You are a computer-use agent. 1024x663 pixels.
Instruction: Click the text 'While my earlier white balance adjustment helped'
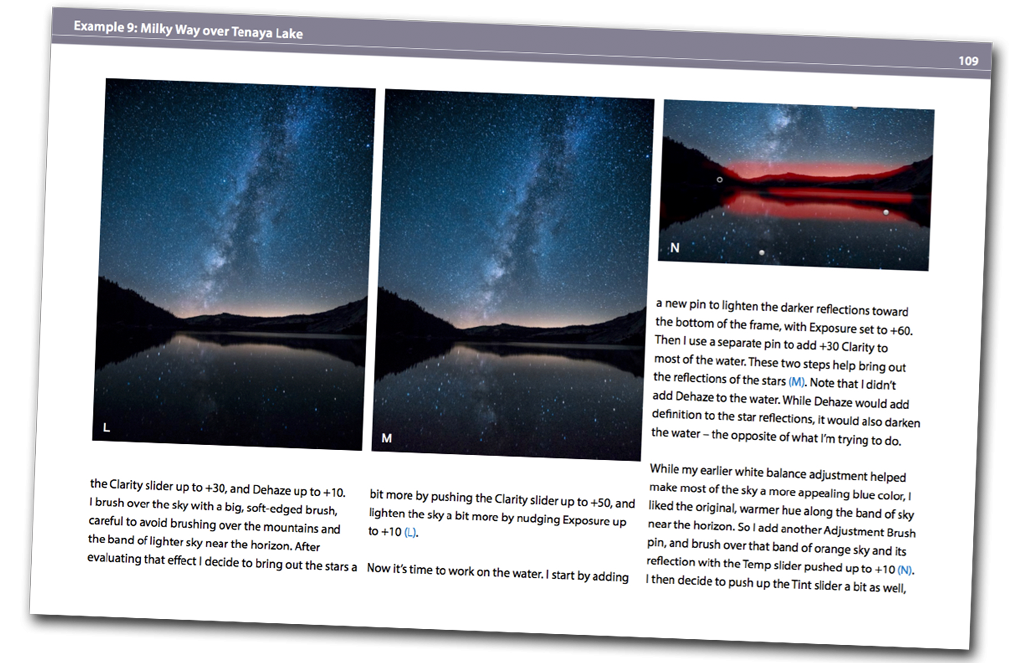(778, 473)
